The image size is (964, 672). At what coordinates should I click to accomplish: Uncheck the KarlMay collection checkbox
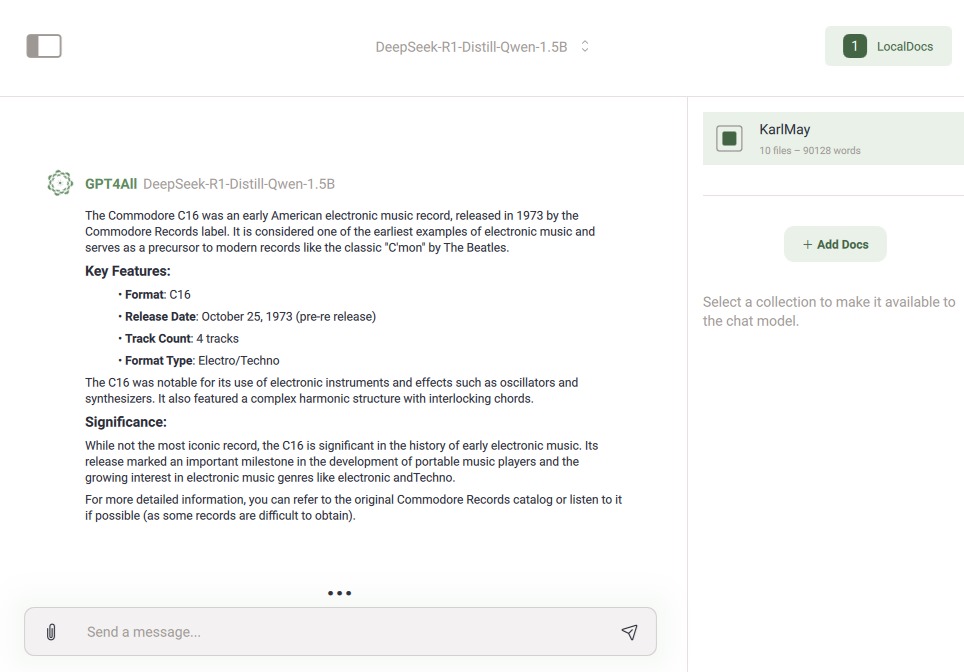coord(730,139)
